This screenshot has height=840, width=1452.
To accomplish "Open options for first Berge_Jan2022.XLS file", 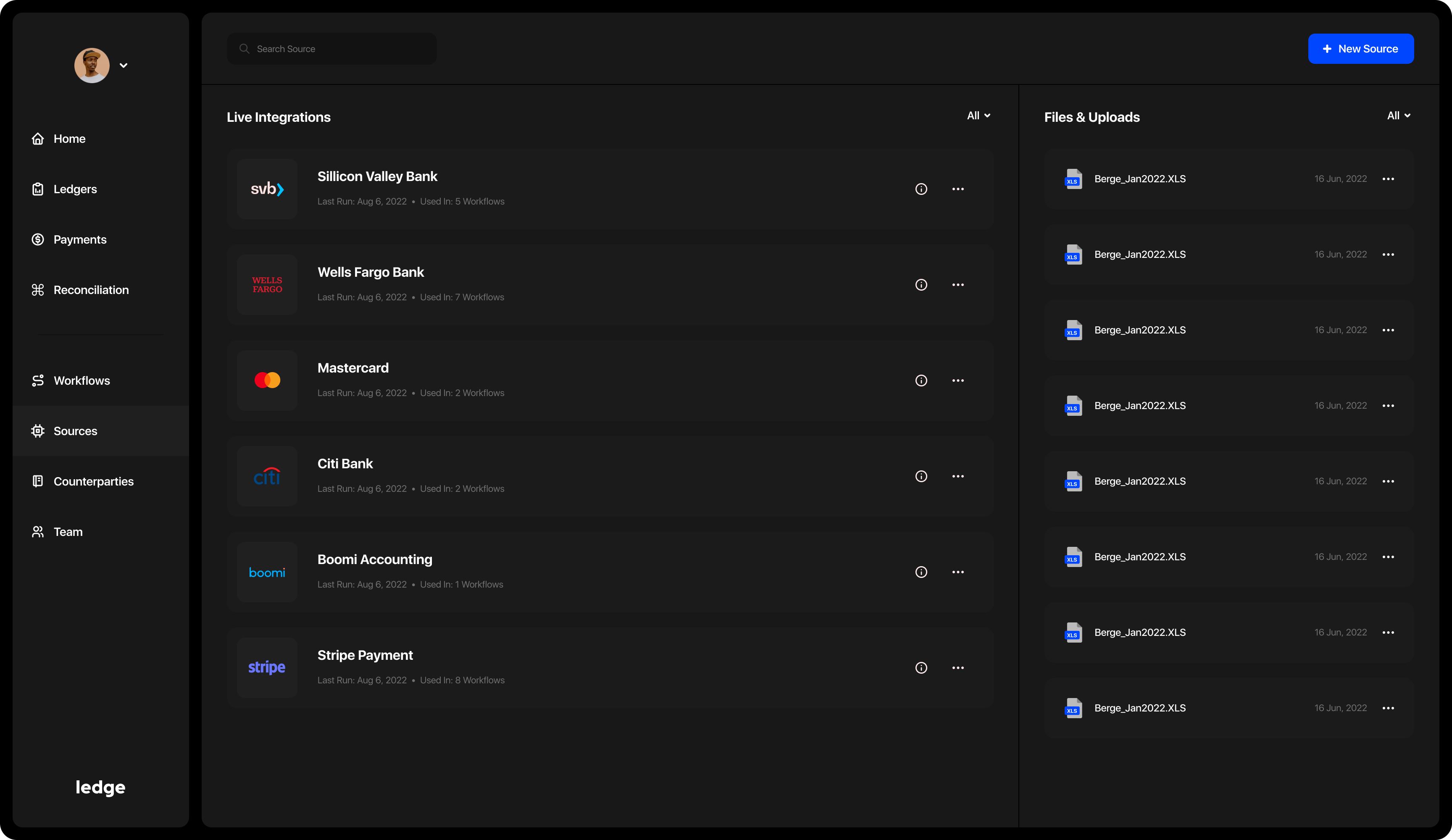I will click(x=1388, y=178).
